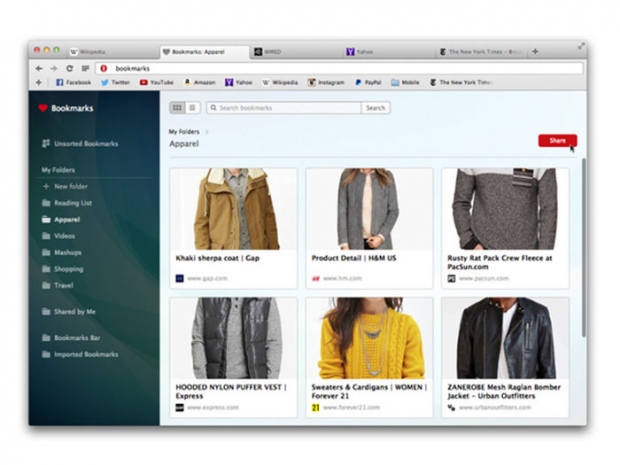Open the Shared by Me folder
The width and height of the screenshot is (620, 465).
click(74, 312)
